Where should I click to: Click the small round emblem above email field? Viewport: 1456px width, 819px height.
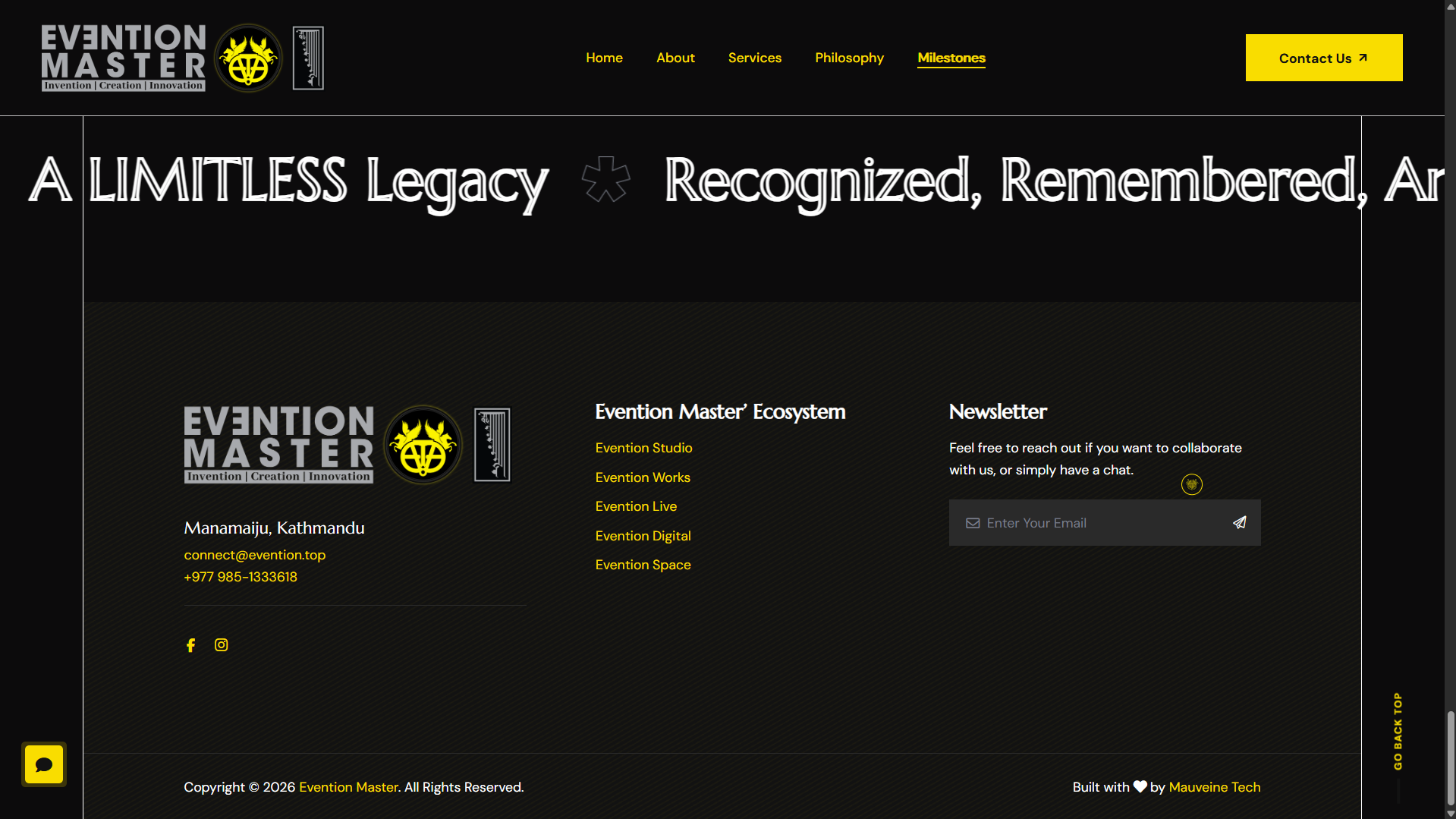(x=1191, y=484)
